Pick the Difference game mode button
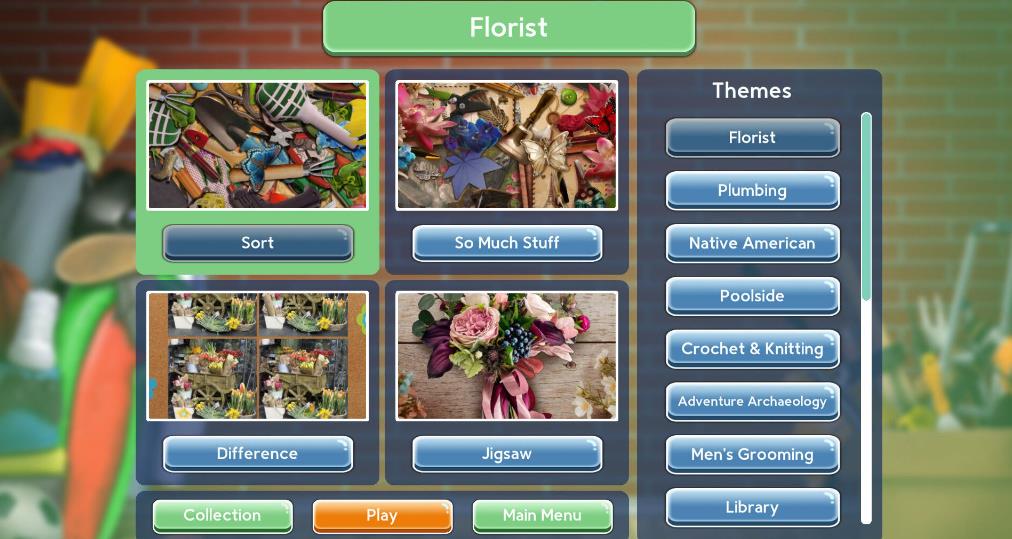The image size is (1012, 539). (258, 454)
